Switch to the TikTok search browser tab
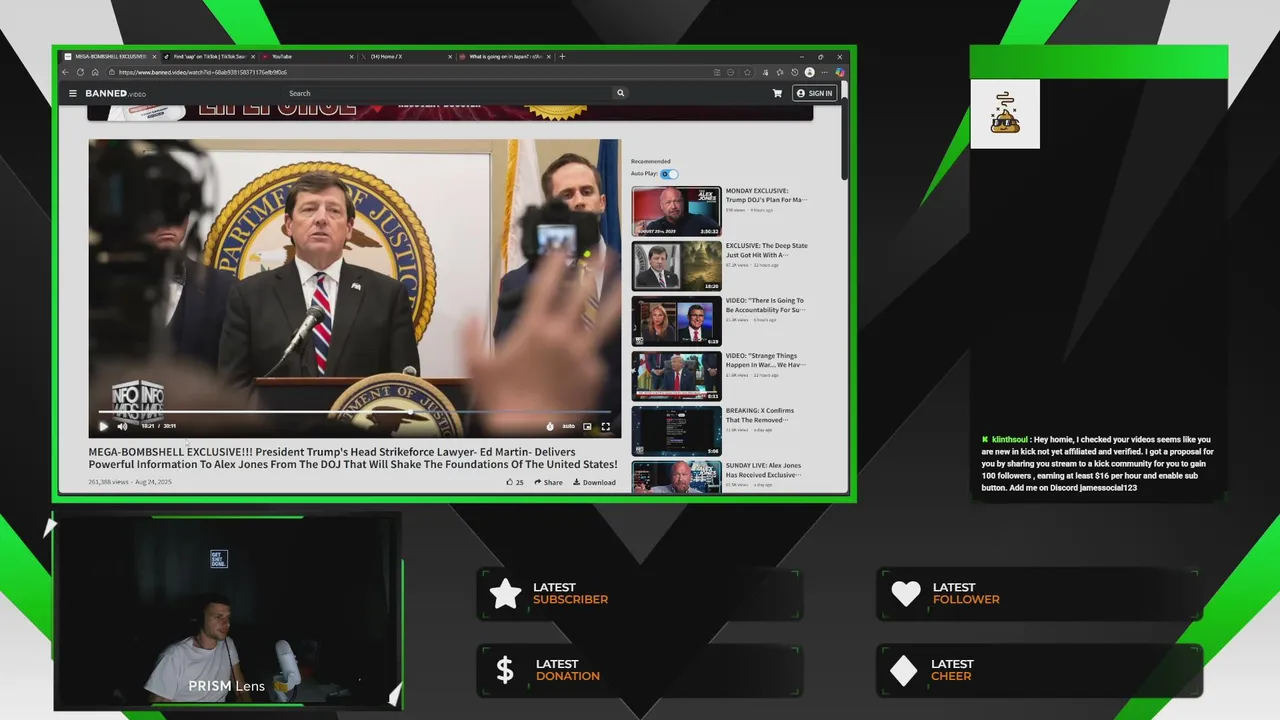 pyautogui.click(x=209, y=56)
